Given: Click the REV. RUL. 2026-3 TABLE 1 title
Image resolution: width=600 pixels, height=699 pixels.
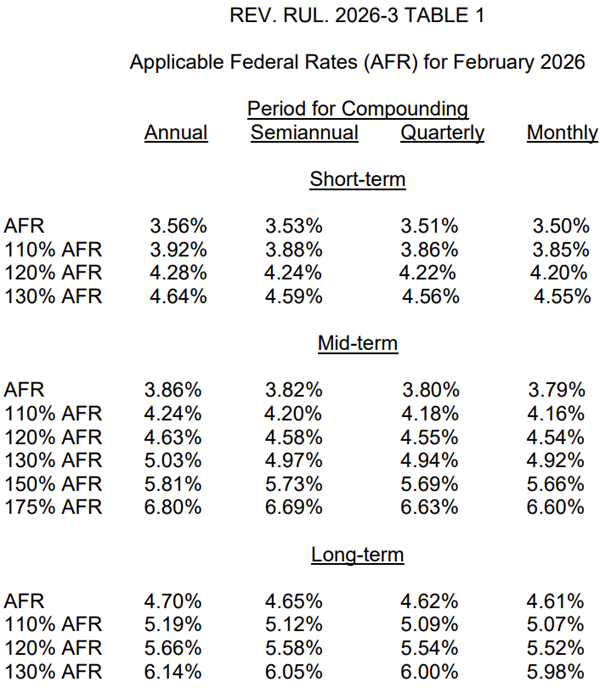Looking at the screenshot, I should 357,16.
